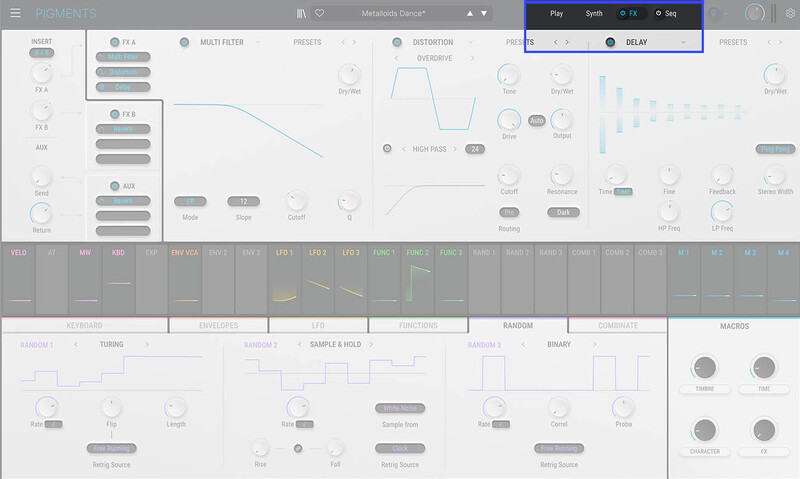This screenshot has height=479, width=800.
Task: Open the filter Slope 12 selector
Action: pyautogui.click(x=243, y=201)
